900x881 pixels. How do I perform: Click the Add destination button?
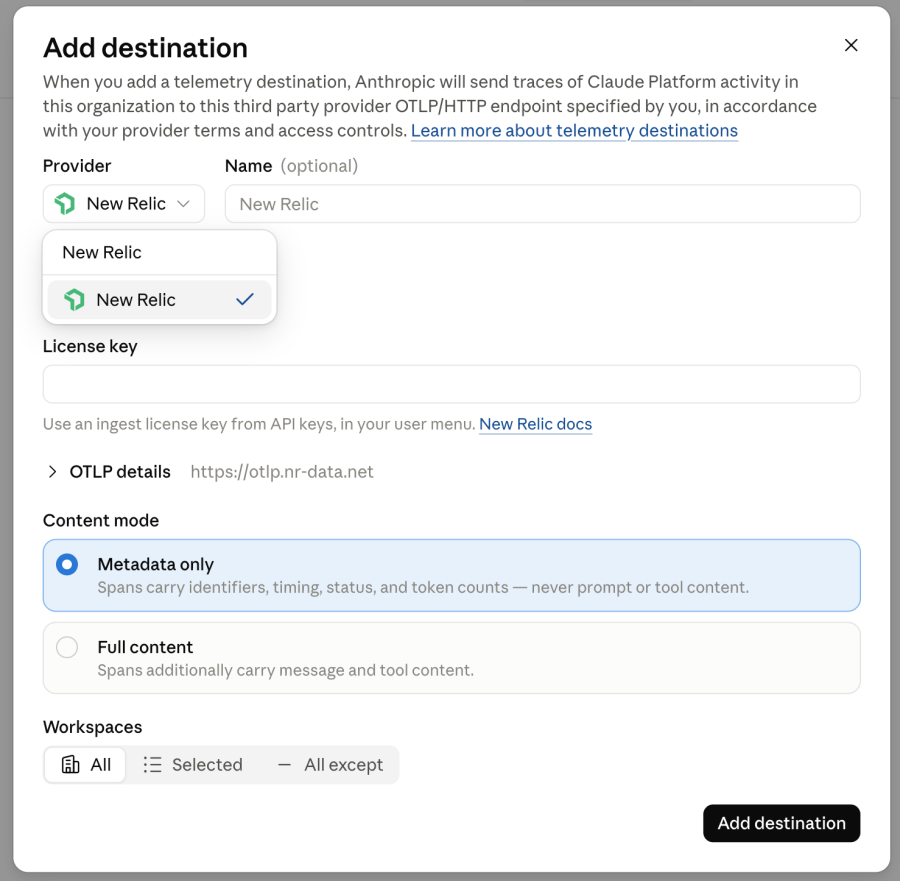click(781, 823)
